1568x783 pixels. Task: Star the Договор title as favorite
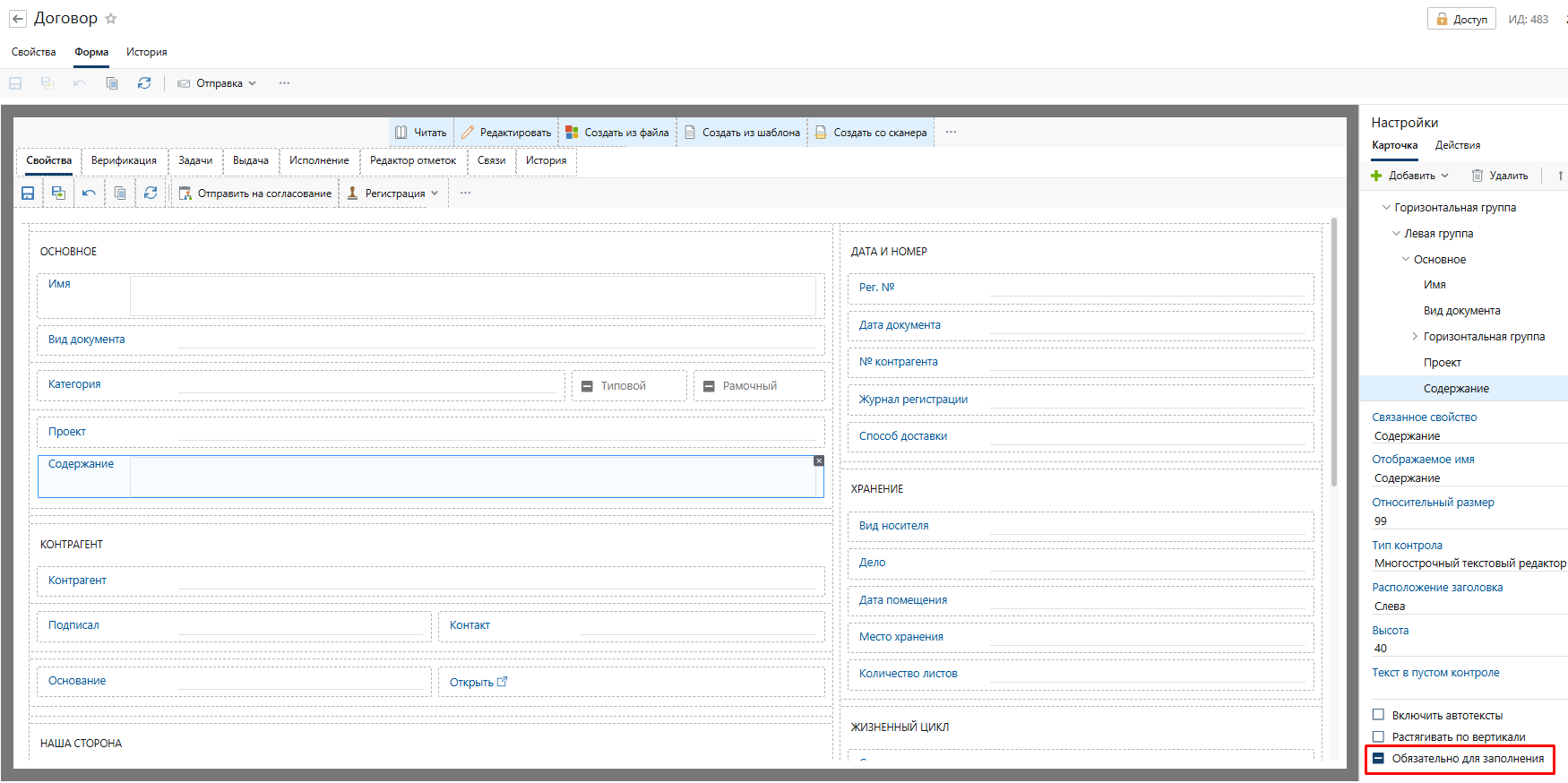[x=111, y=19]
